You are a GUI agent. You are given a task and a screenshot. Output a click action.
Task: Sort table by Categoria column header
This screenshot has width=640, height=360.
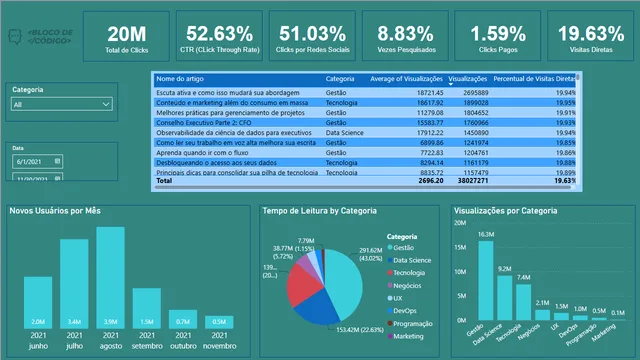click(x=340, y=79)
